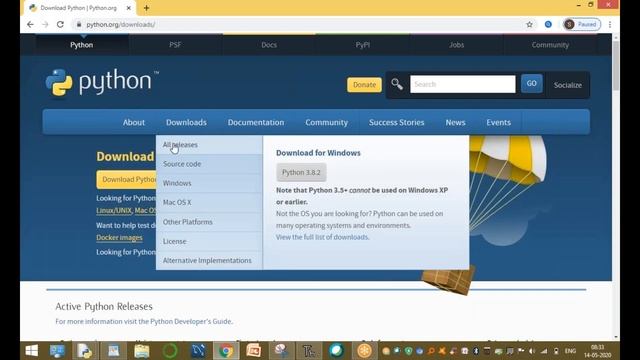Click the yellow Download Python button
The width and height of the screenshot is (640, 360).
point(127,180)
